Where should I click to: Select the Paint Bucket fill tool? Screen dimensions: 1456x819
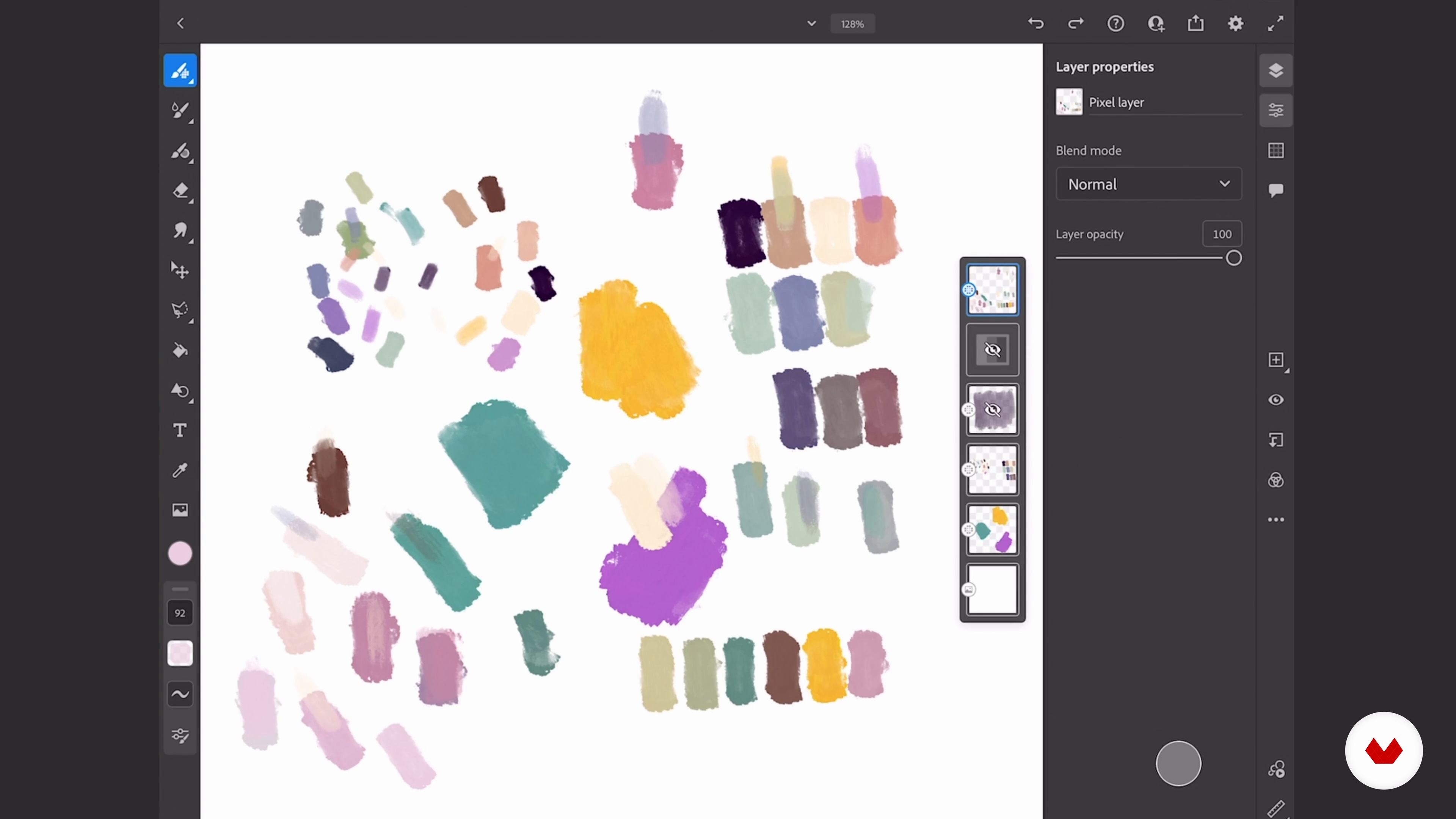[180, 350]
